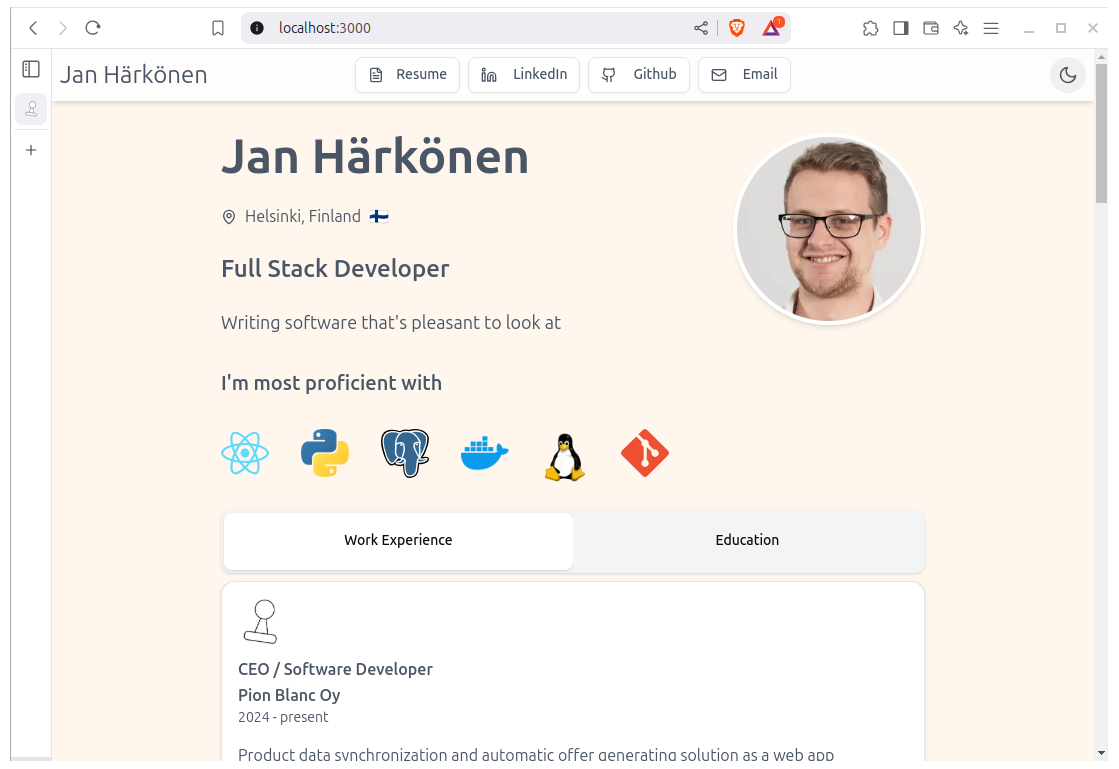Click the vertical page scrollbar thumb
Viewport: 1119px width, 769px height.
click(x=1101, y=132)
